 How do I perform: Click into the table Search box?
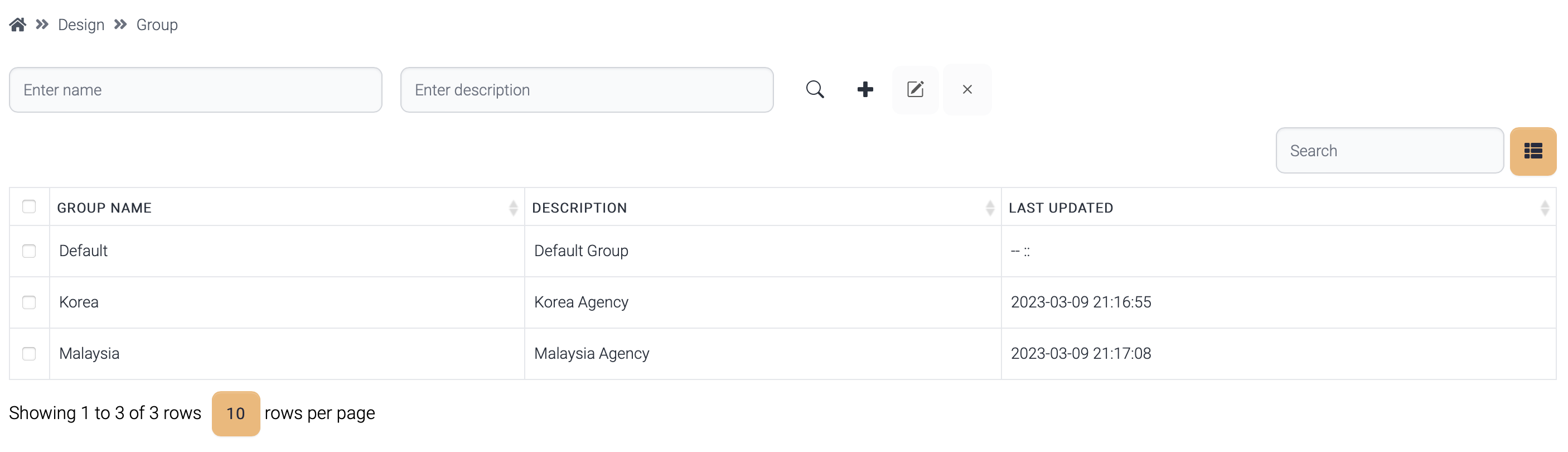pyautogui.click(x=1389, y=151)
